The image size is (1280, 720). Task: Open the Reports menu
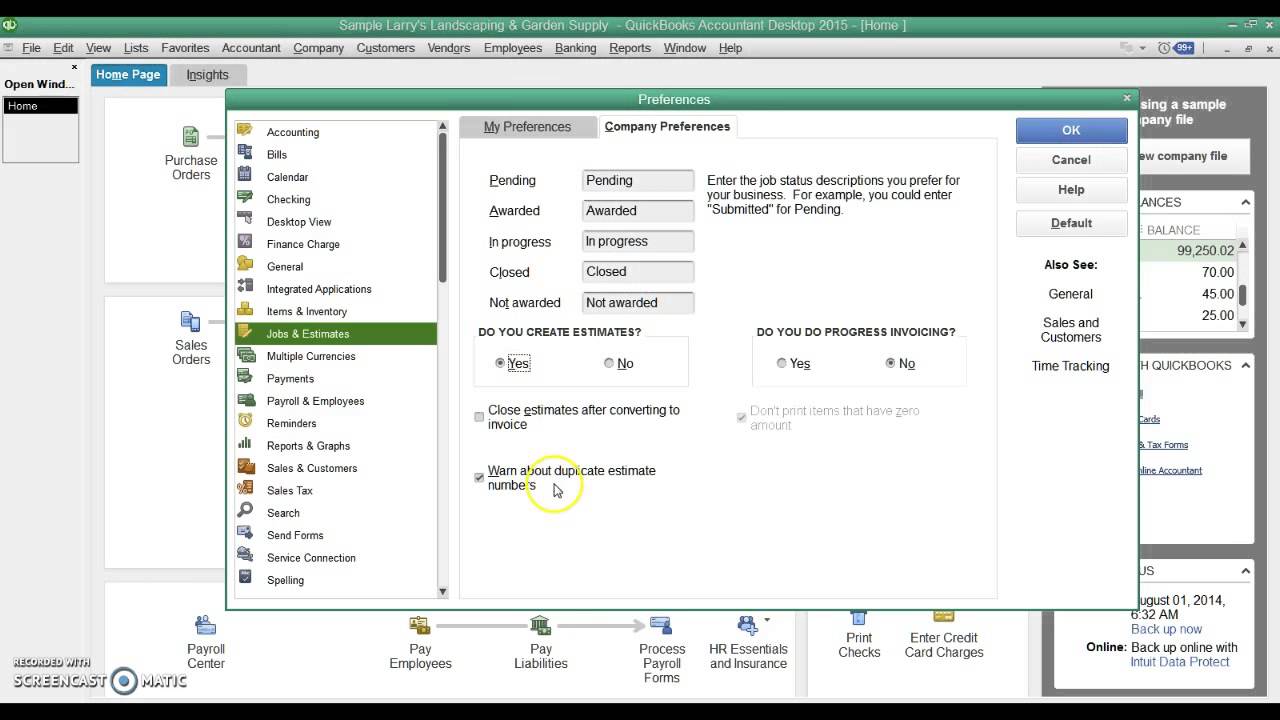pos(630,47)
